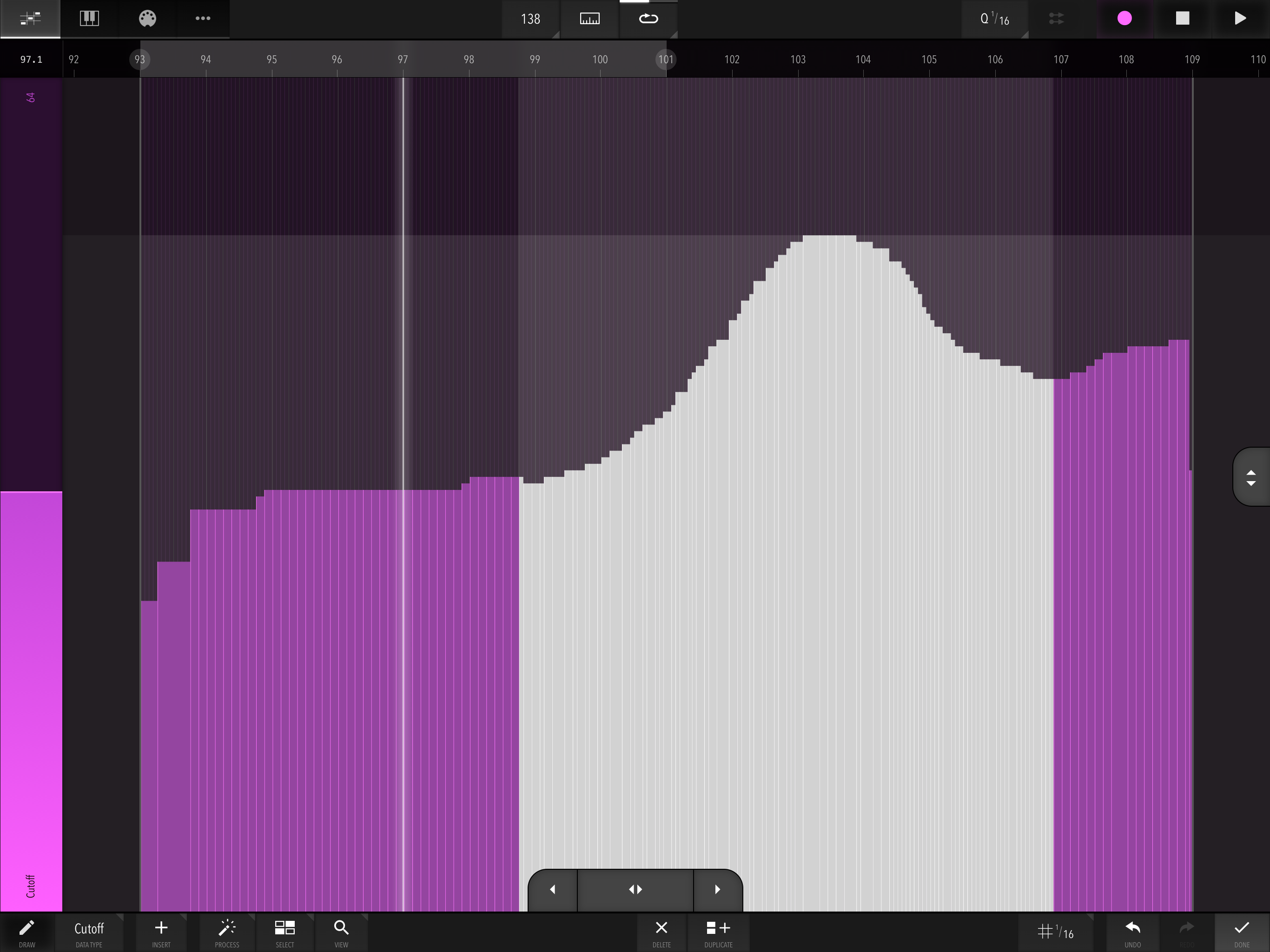Viewport: 1270px width, 952px height.
Task: Open the View magnifier options
Action: tap(341, 932)
